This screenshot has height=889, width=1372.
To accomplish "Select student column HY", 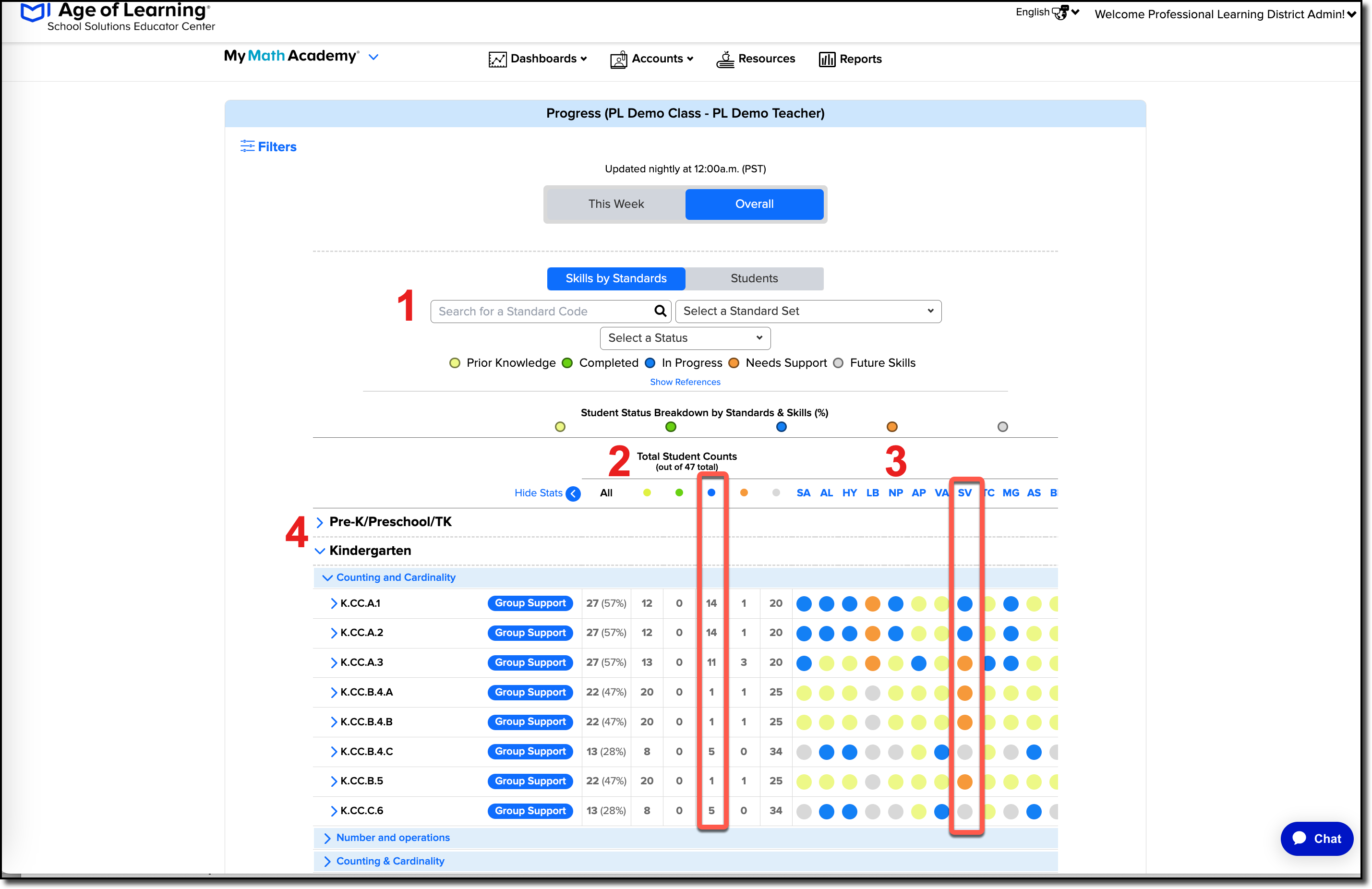I will 850,493.
